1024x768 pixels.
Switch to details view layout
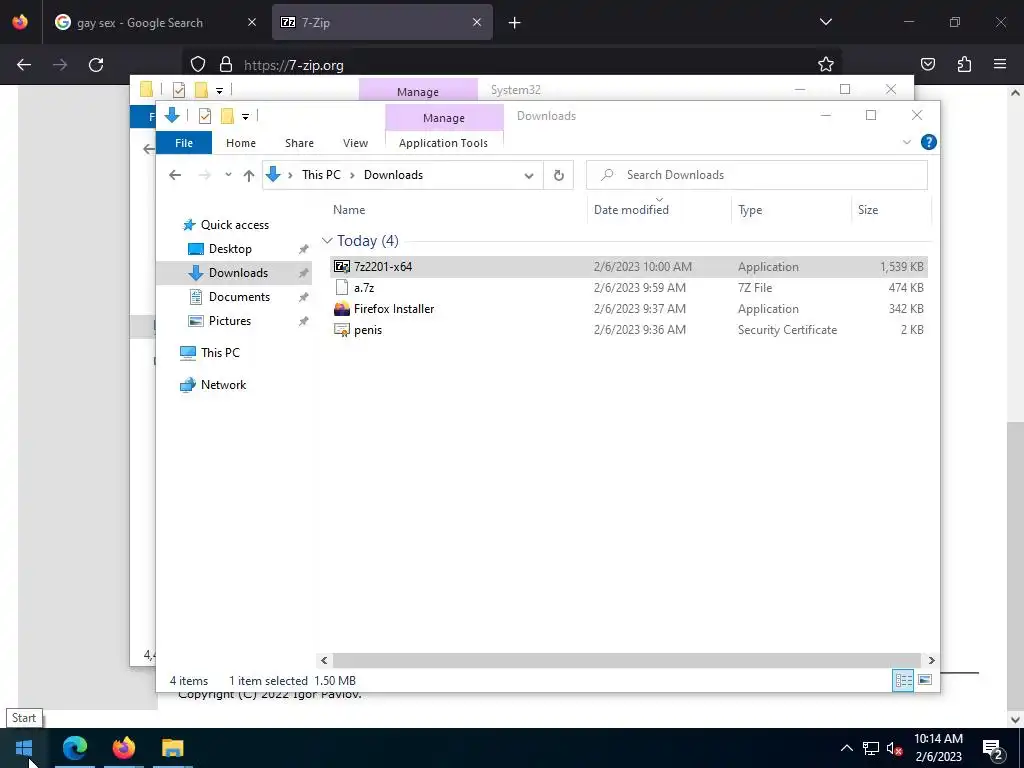point(903,680)
